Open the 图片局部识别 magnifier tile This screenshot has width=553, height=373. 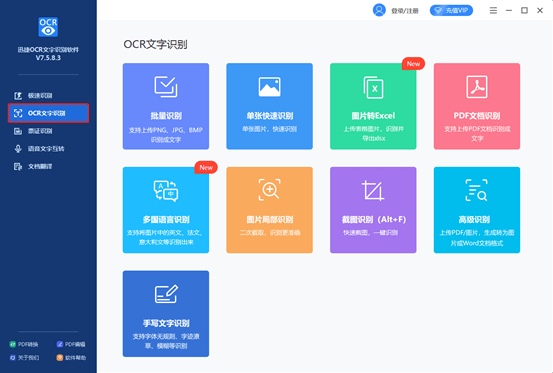269,210
